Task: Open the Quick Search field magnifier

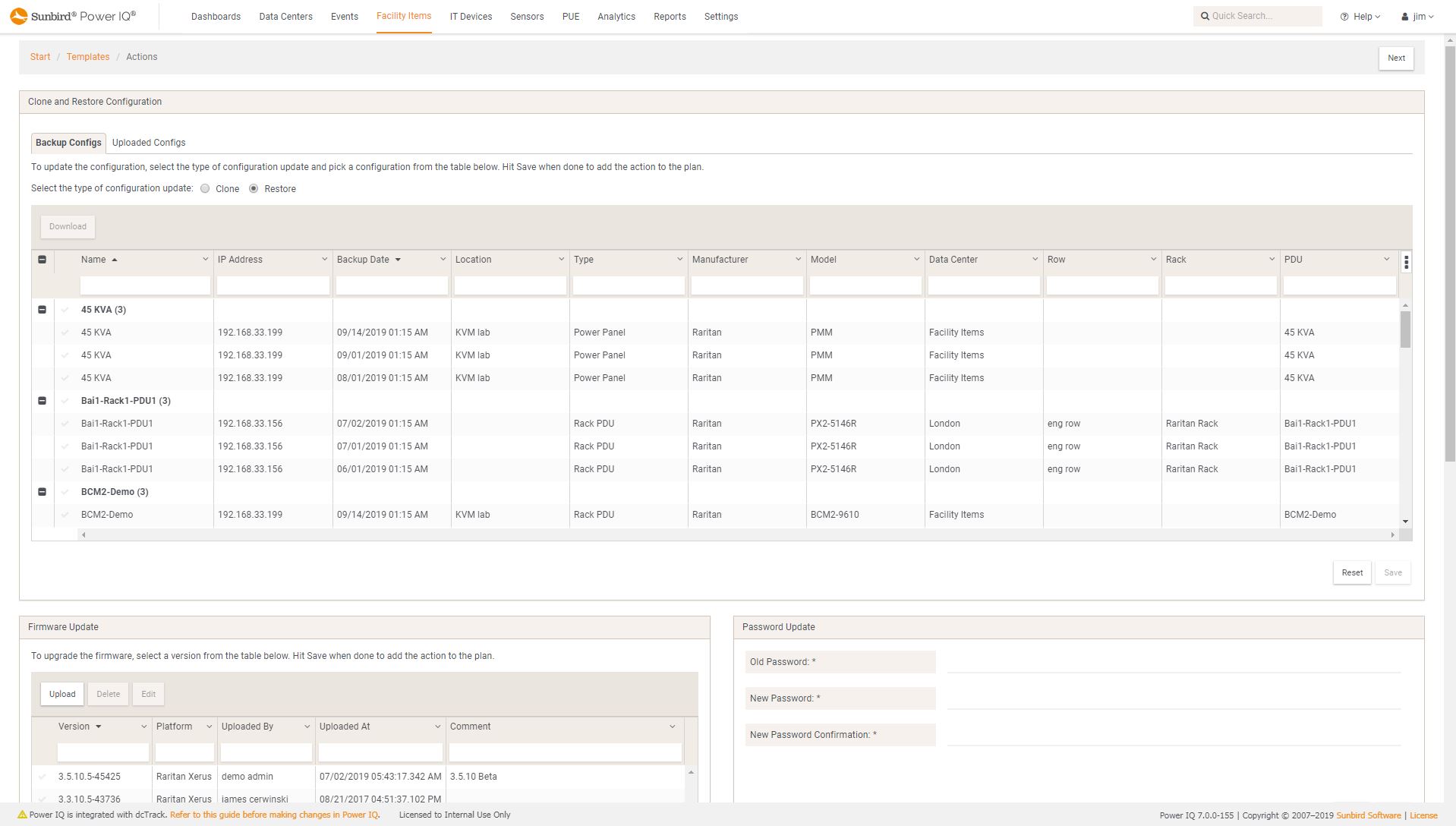Action: (1205, 15)
